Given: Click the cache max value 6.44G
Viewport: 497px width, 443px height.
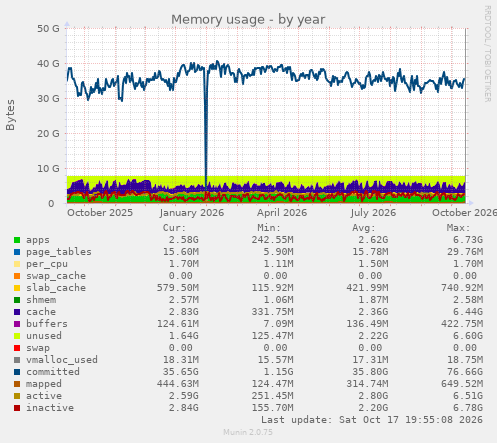Looking at the screenshot, I should (468, 312).
